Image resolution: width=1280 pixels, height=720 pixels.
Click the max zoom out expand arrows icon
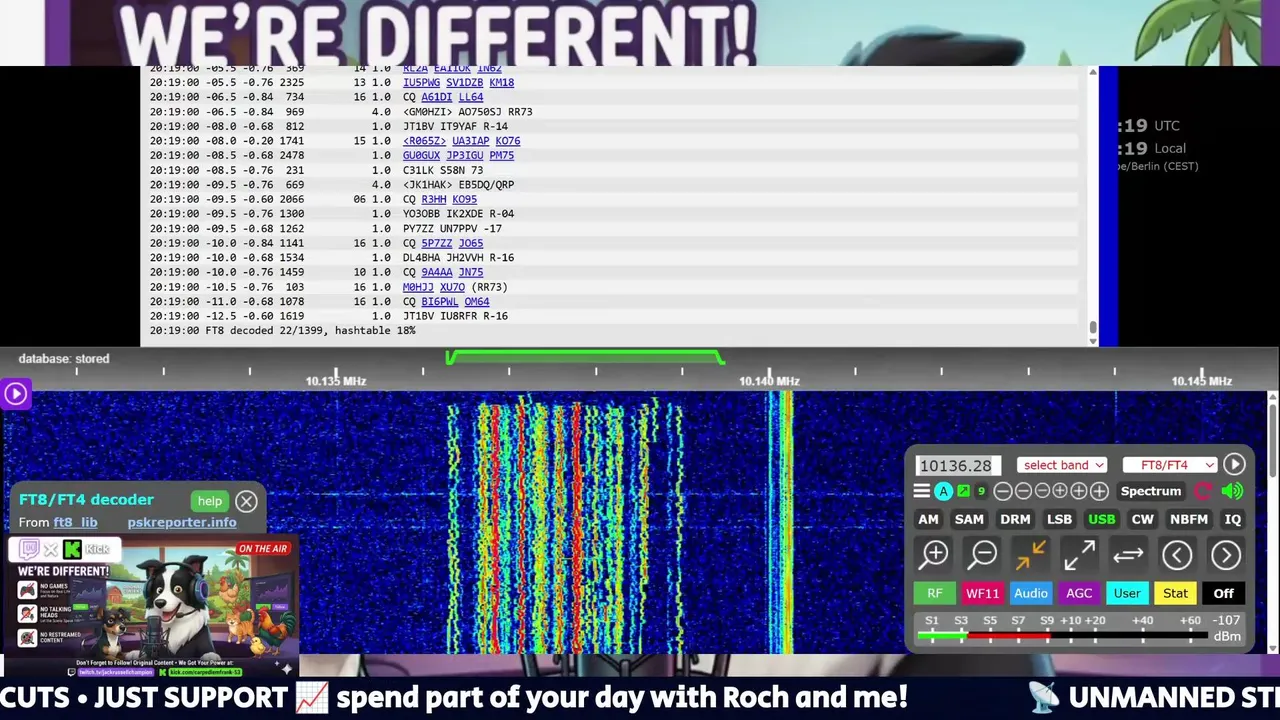(1079, 555)
